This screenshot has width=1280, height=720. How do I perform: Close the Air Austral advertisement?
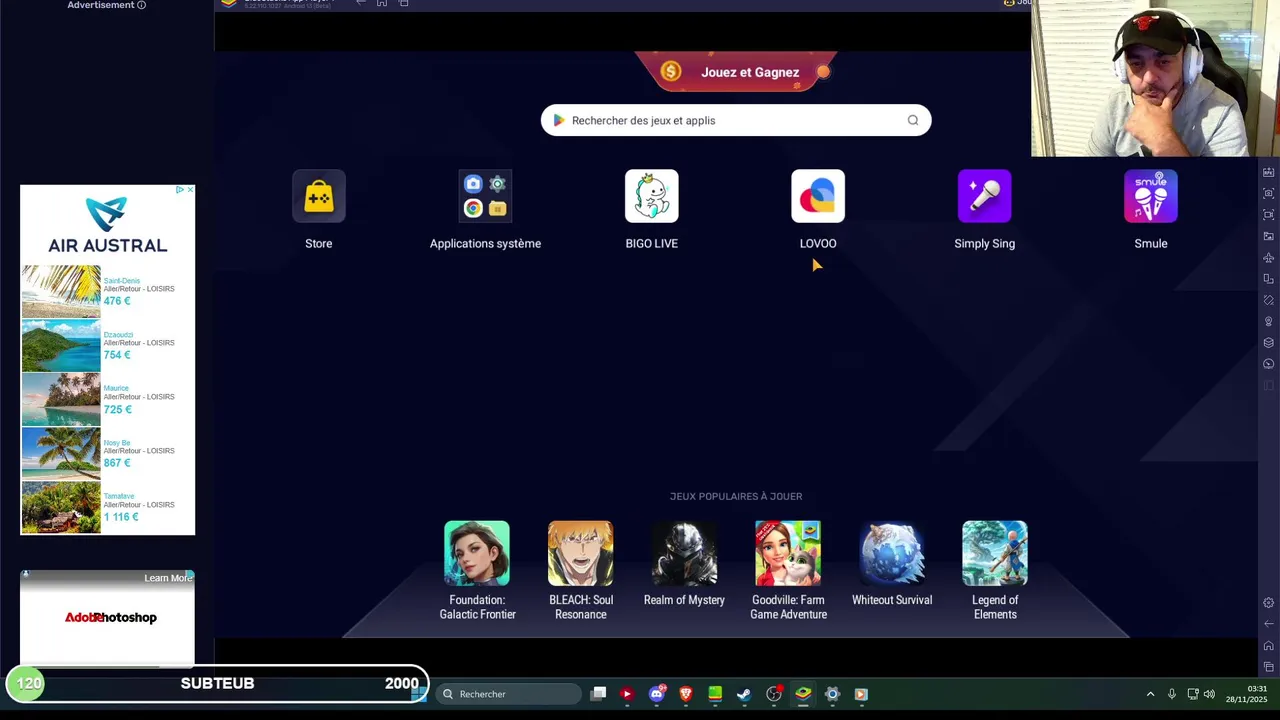[190, 189]
